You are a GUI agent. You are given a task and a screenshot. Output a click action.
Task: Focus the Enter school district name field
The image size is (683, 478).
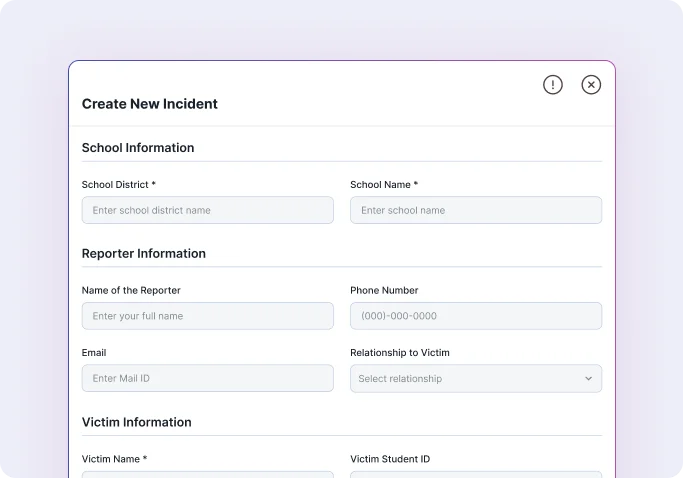point(208,210)
